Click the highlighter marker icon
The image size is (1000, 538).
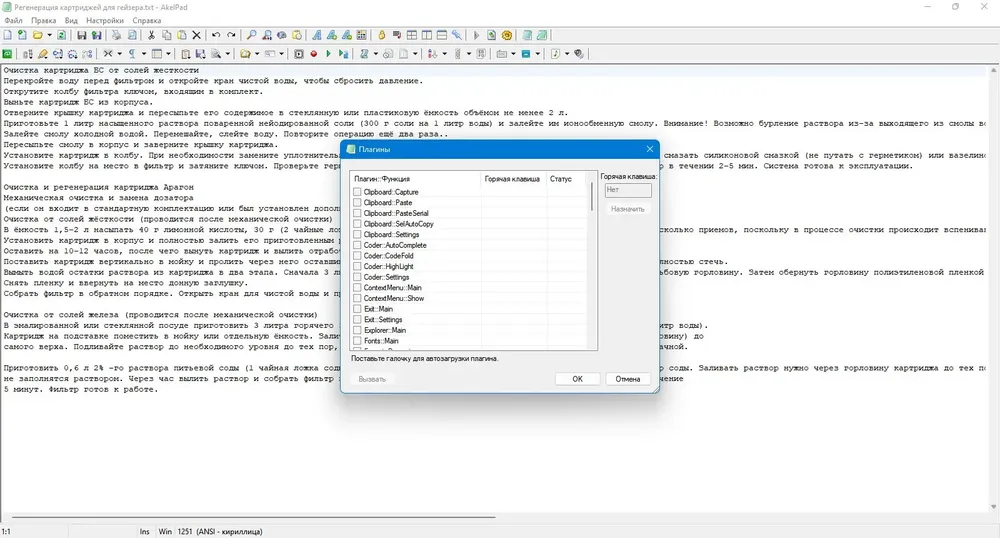(43, 54)
